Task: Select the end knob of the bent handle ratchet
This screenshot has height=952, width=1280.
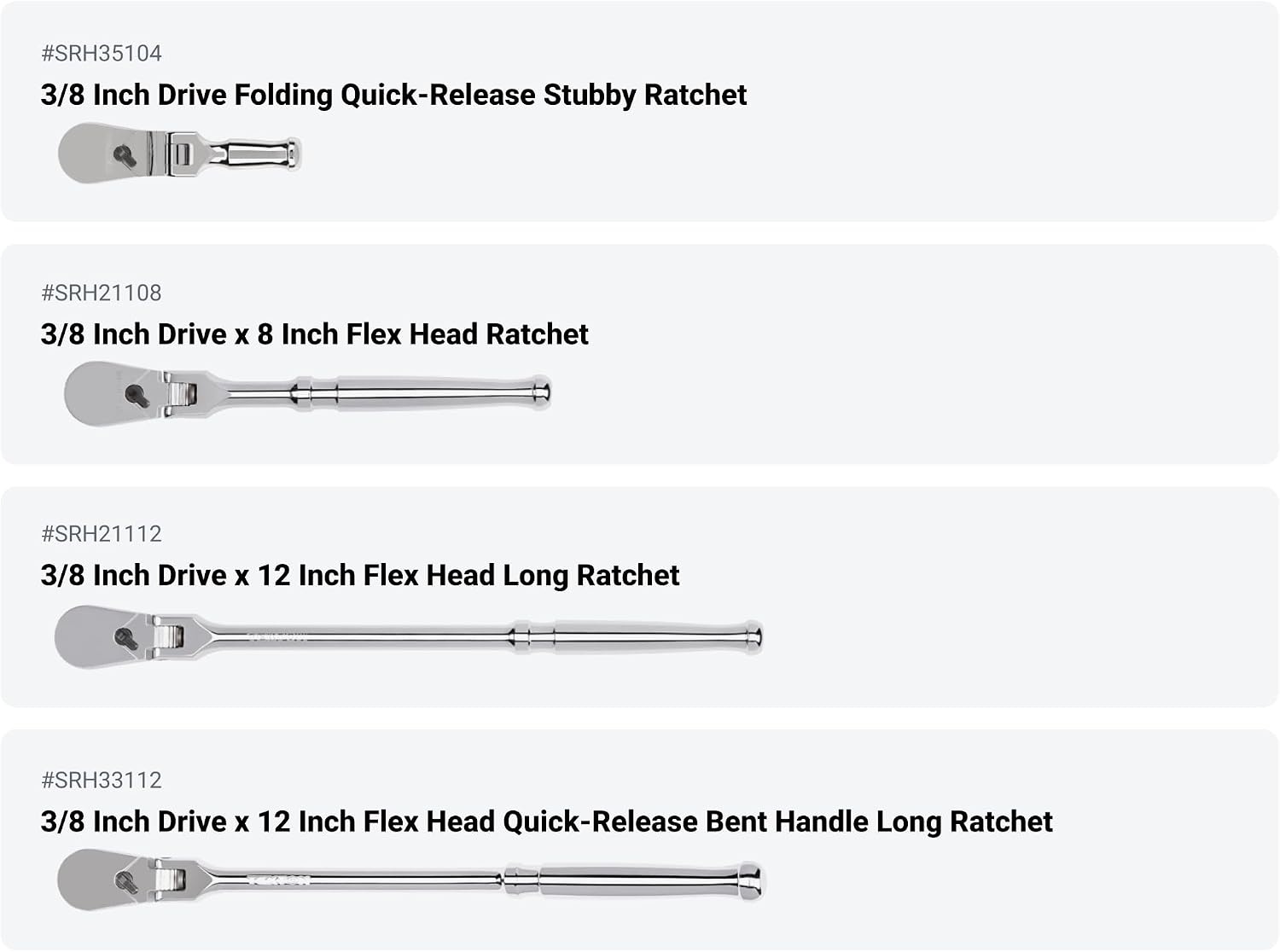Action: click(x=751, y=881)
